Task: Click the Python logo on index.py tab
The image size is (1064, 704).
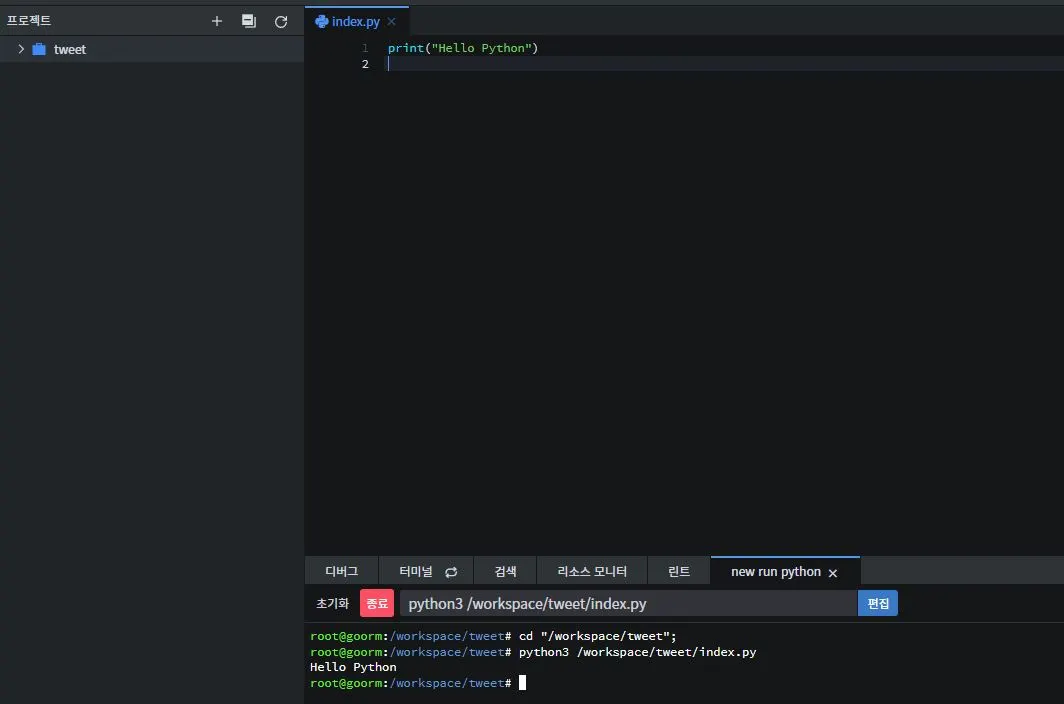Action: 322,22
